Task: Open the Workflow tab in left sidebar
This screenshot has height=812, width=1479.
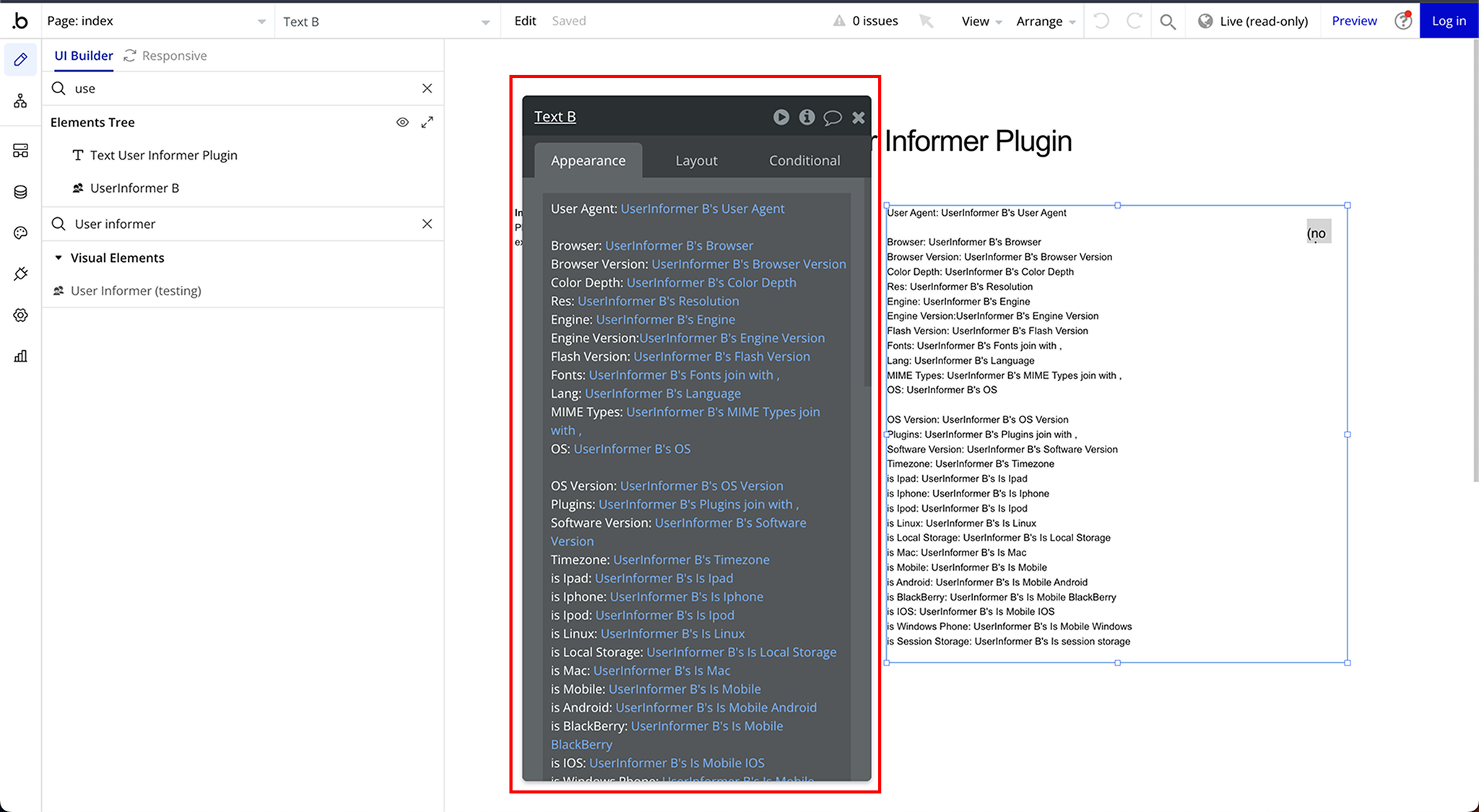Action: (20, 101)
